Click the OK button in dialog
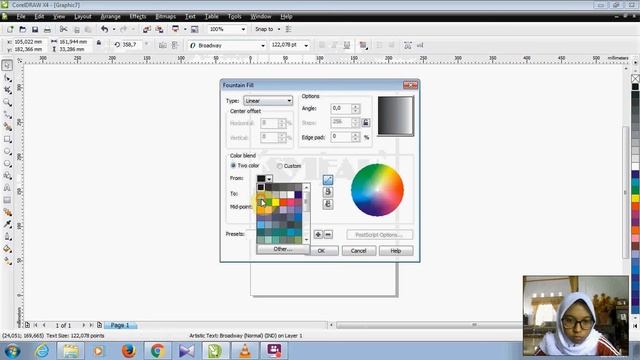Screen dimensions: 640x360 321,251
